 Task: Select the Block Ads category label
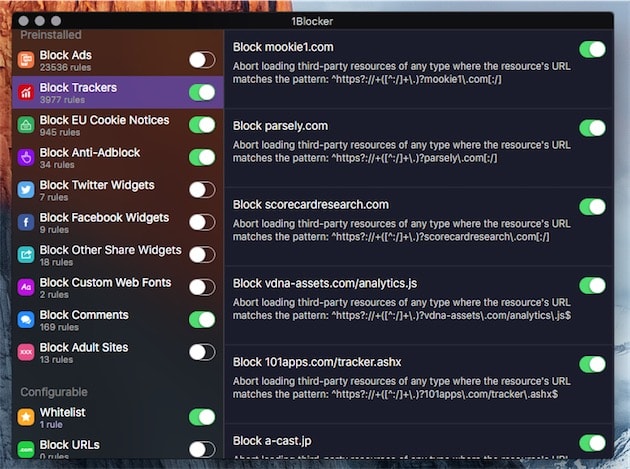65,55
